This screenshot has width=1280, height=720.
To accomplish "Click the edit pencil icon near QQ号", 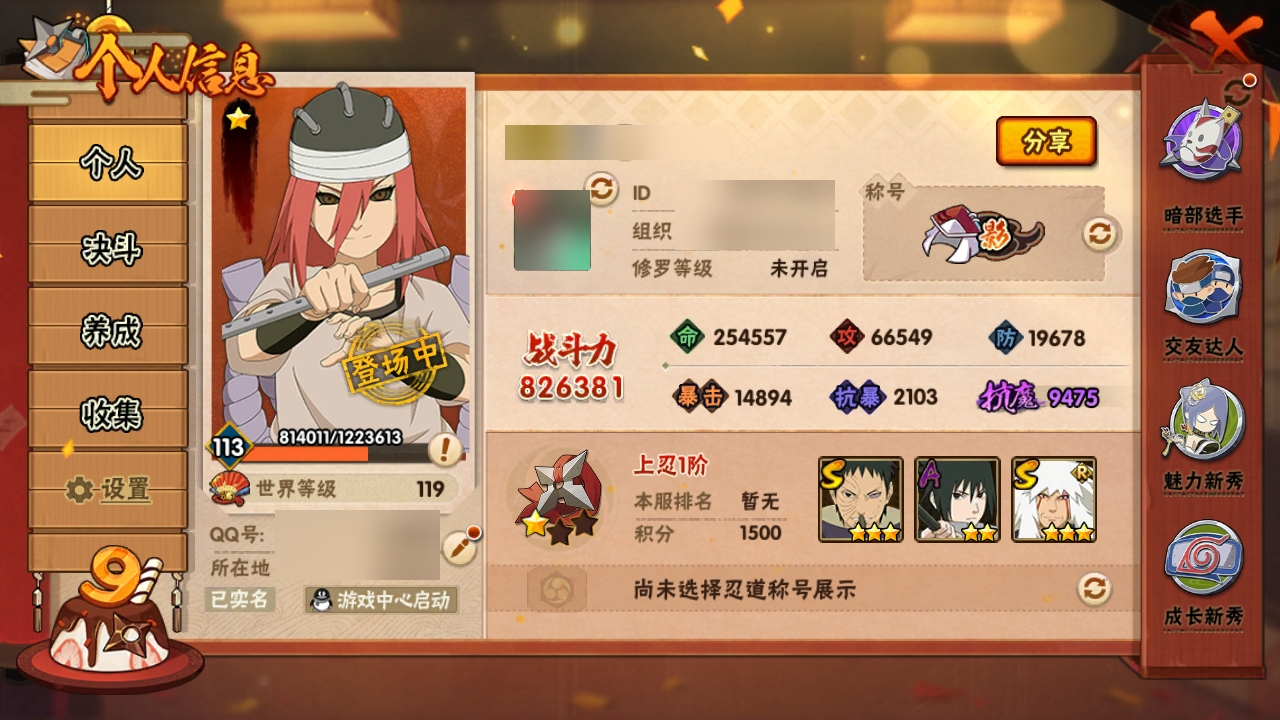I will point(458,547).
